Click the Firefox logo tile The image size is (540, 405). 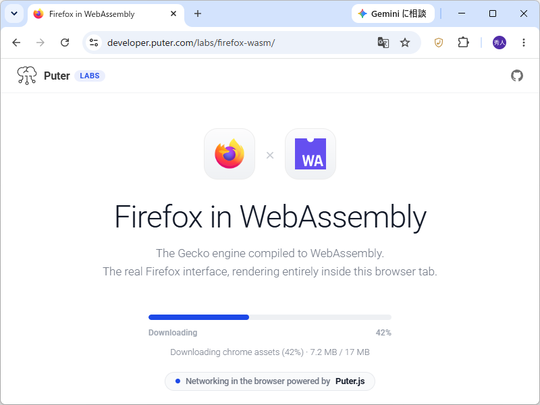click(229, 154)
